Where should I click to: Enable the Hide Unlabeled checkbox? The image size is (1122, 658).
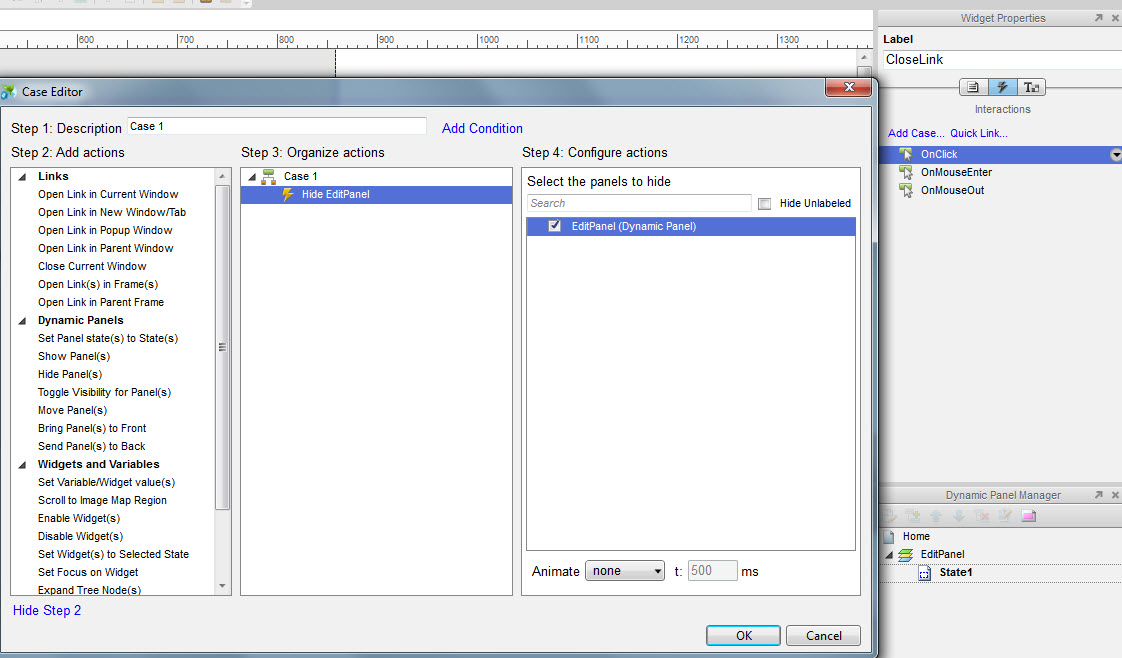coord(765,204)
